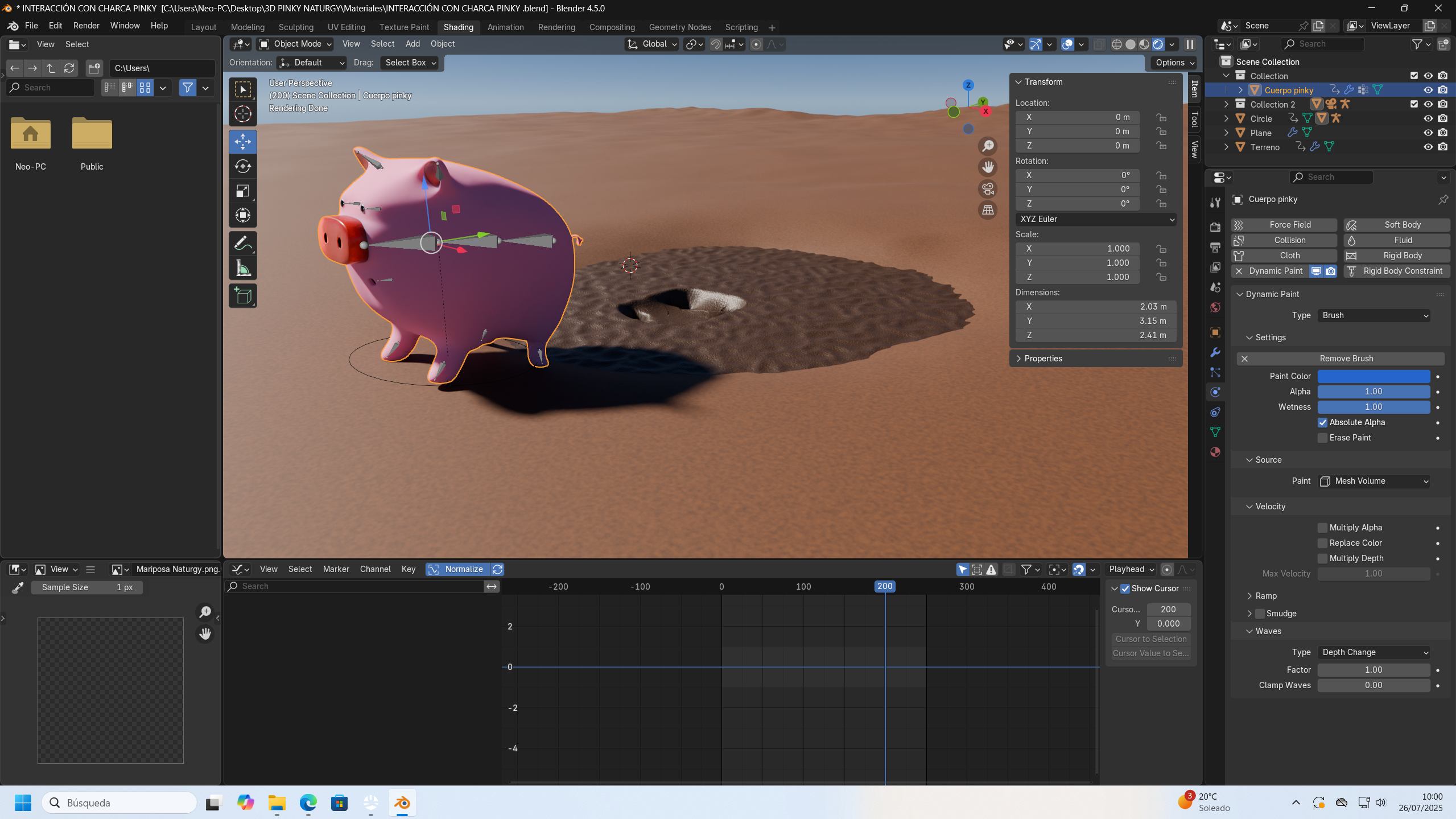Select the Scale tool in viewport toolbar
This screenshot has width=1456, height=819.
click(243, 191)
